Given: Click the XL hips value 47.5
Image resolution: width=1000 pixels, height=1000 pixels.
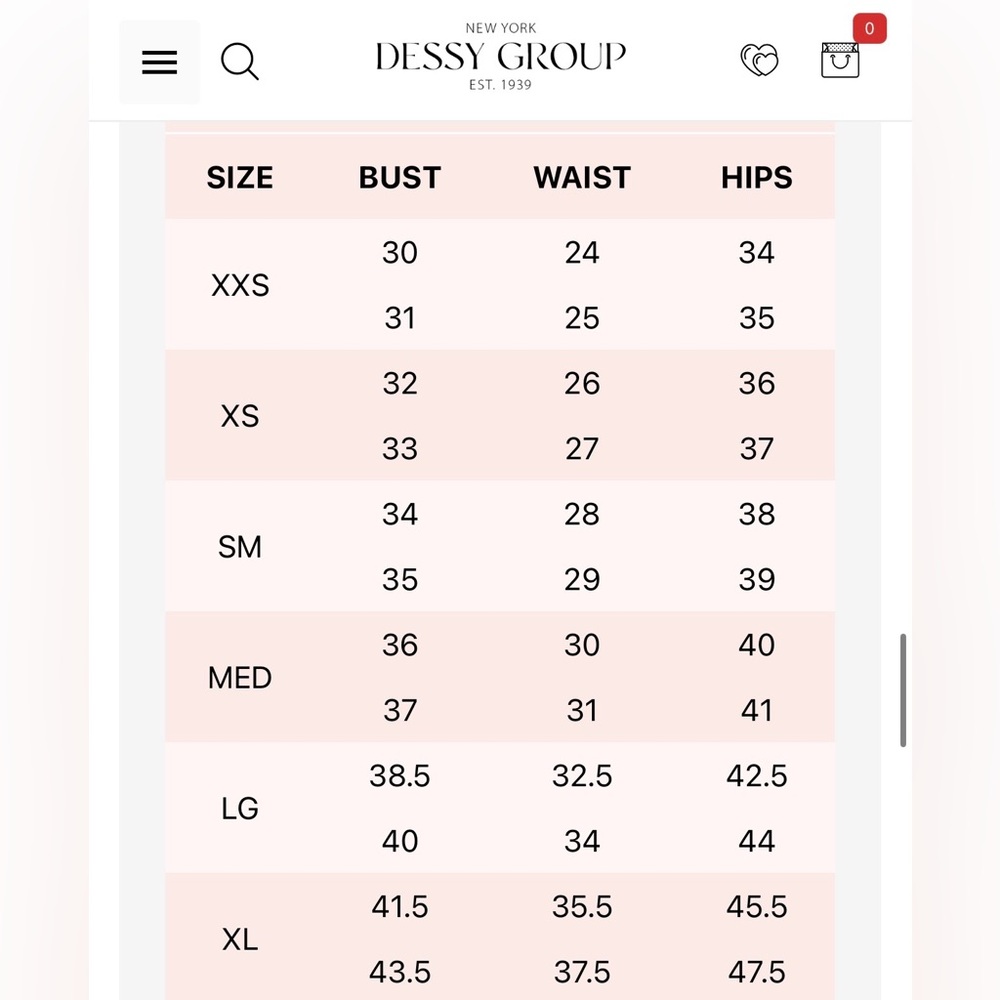Looking at the screenshot, I should coord(756,972).
